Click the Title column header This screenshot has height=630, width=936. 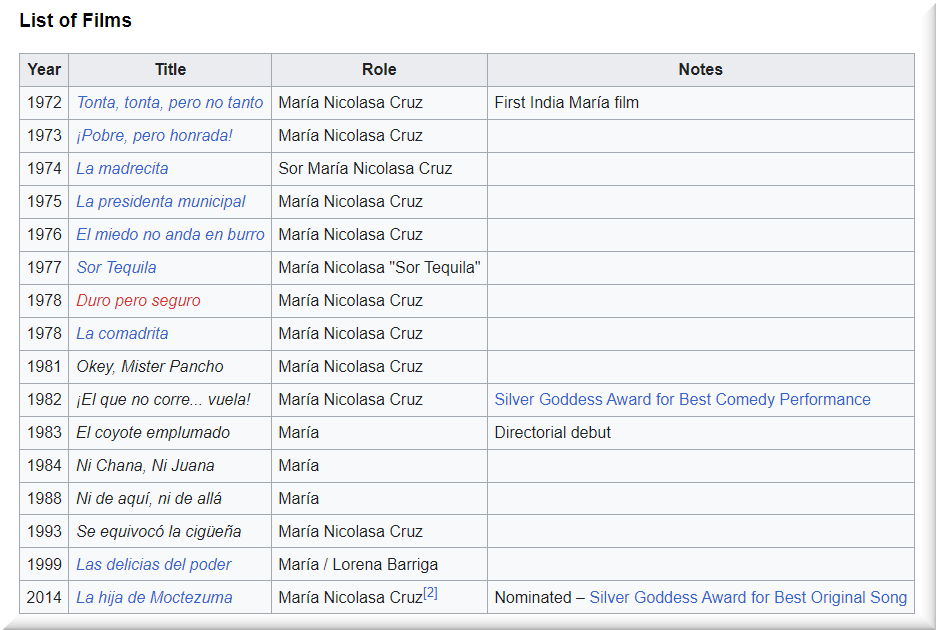coord(170,70)
